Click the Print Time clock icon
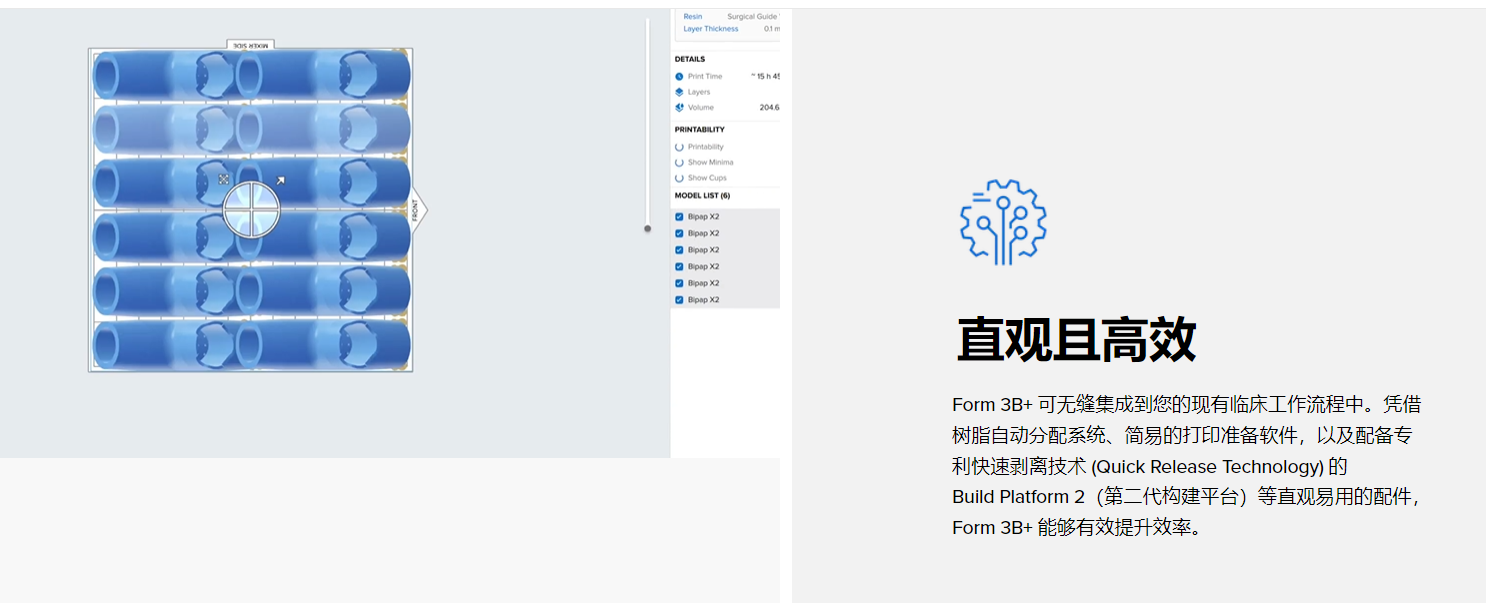Viewport: 1486px width, 603px height. [679, 76]
